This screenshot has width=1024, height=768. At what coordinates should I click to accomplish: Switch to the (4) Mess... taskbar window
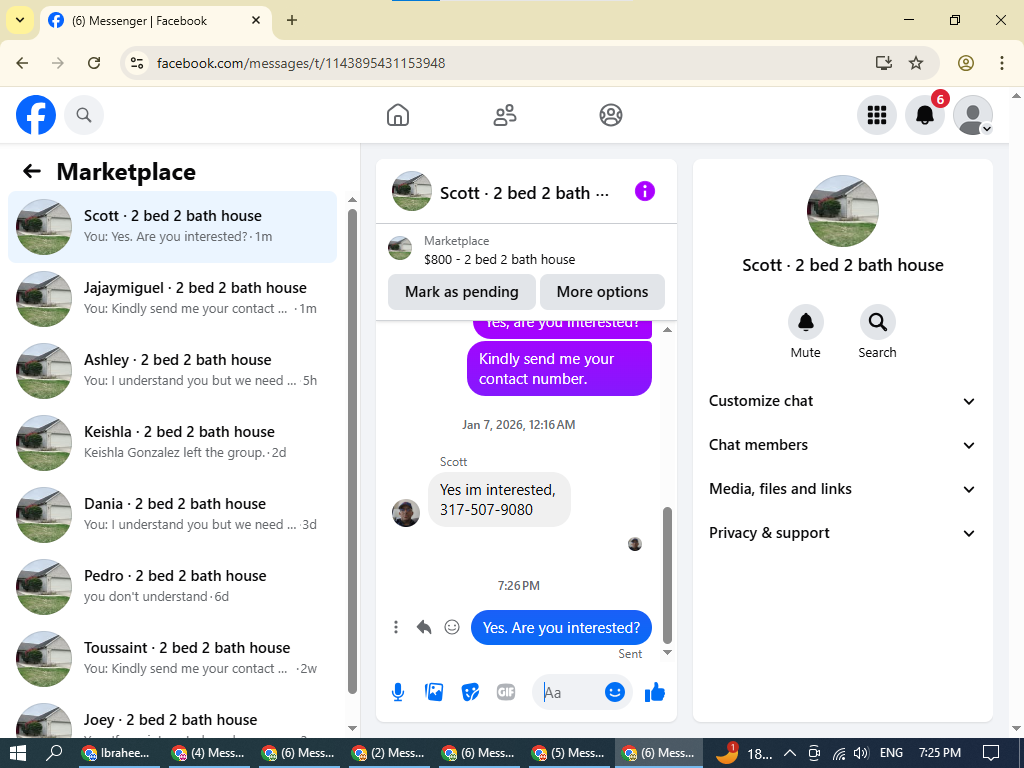[x=208, y=753]
